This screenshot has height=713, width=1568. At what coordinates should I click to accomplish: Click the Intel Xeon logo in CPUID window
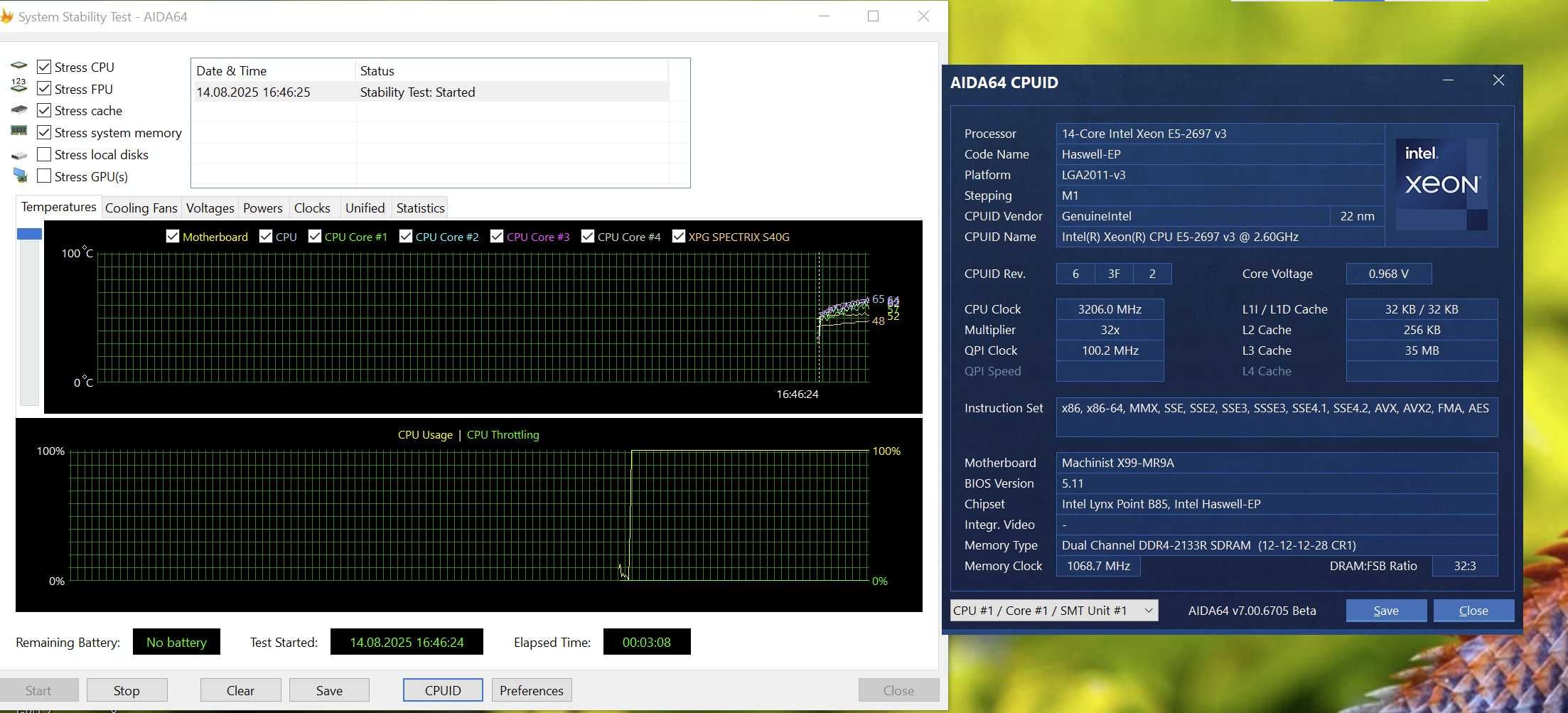(1441, 185)
